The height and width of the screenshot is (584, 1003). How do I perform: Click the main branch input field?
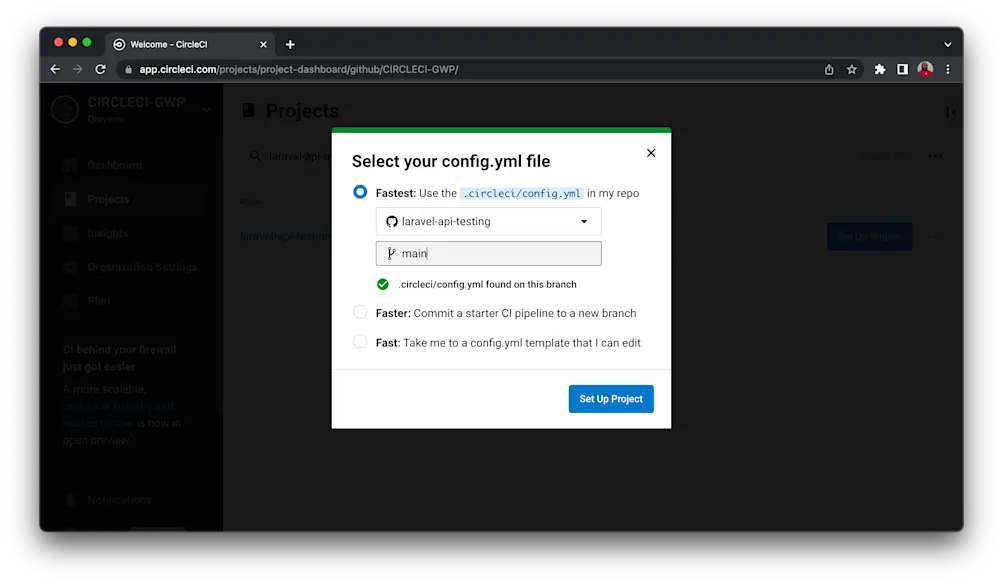point(488,253)
